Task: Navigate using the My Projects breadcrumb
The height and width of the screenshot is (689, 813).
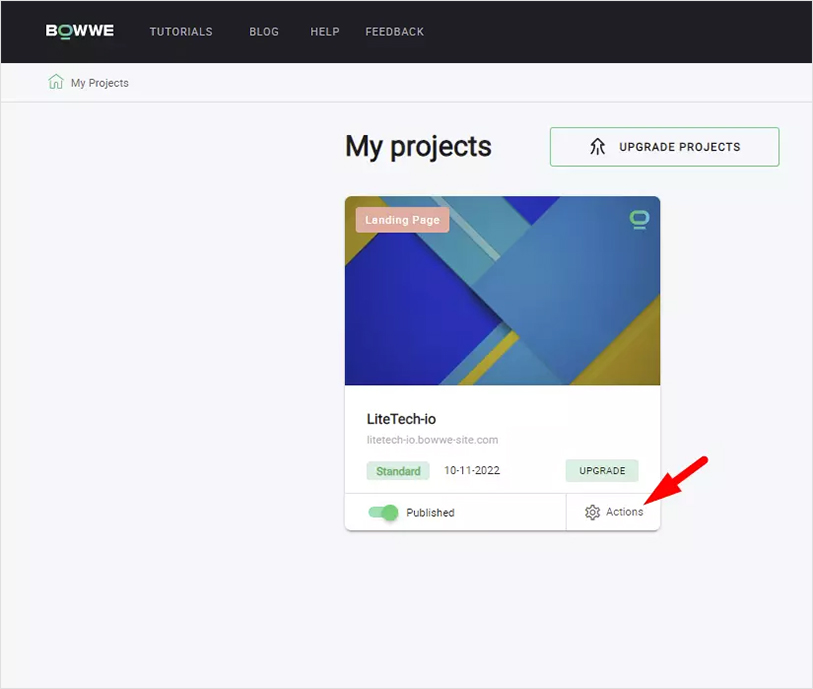Action: click(97, 82)
